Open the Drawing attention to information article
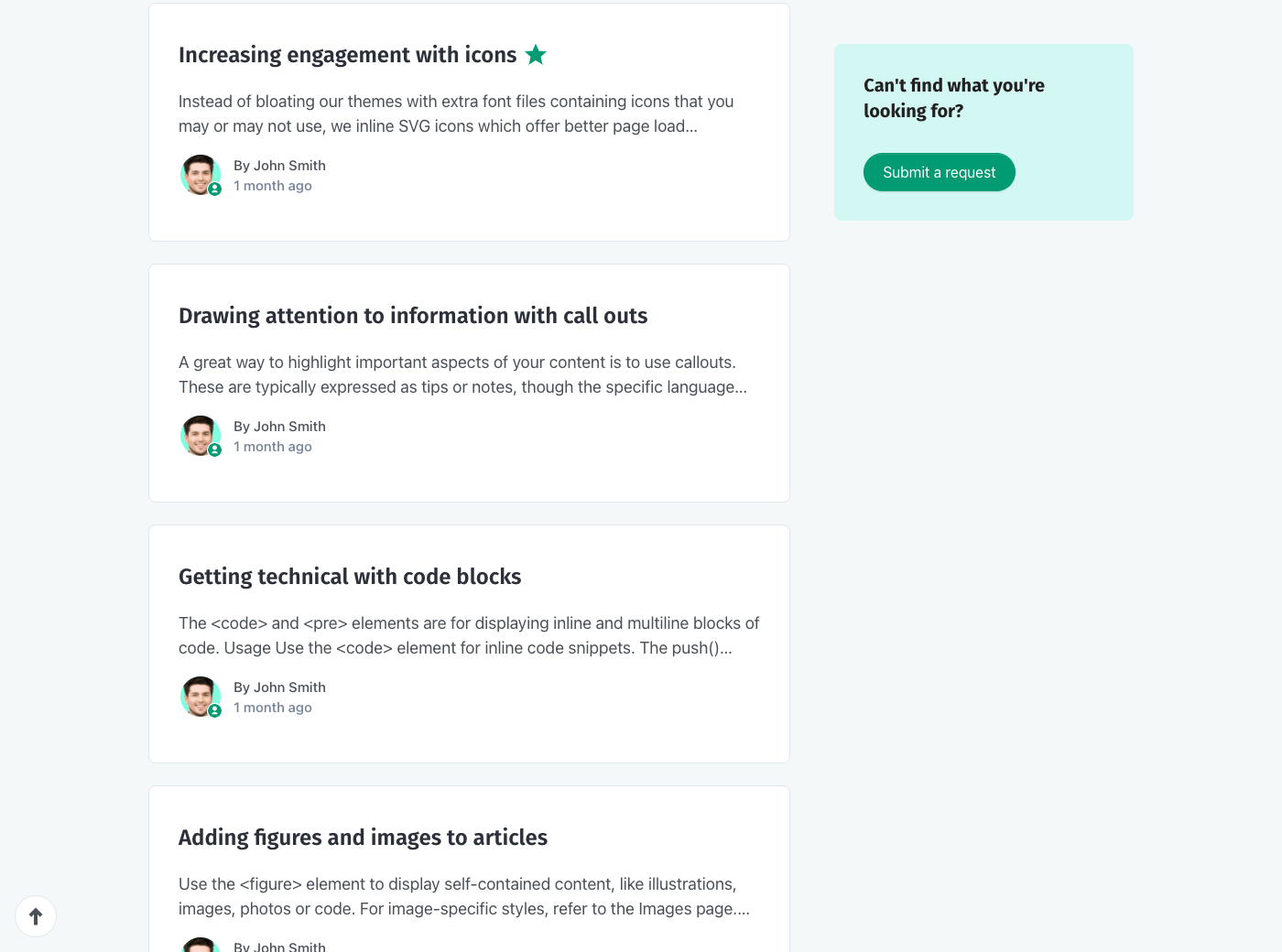This screenshot has height=952, width=1282. [x=412, y=316]
